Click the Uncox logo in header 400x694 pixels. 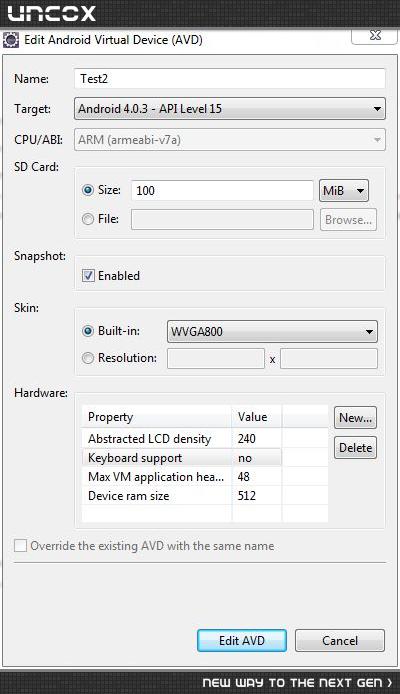(52, 13)
